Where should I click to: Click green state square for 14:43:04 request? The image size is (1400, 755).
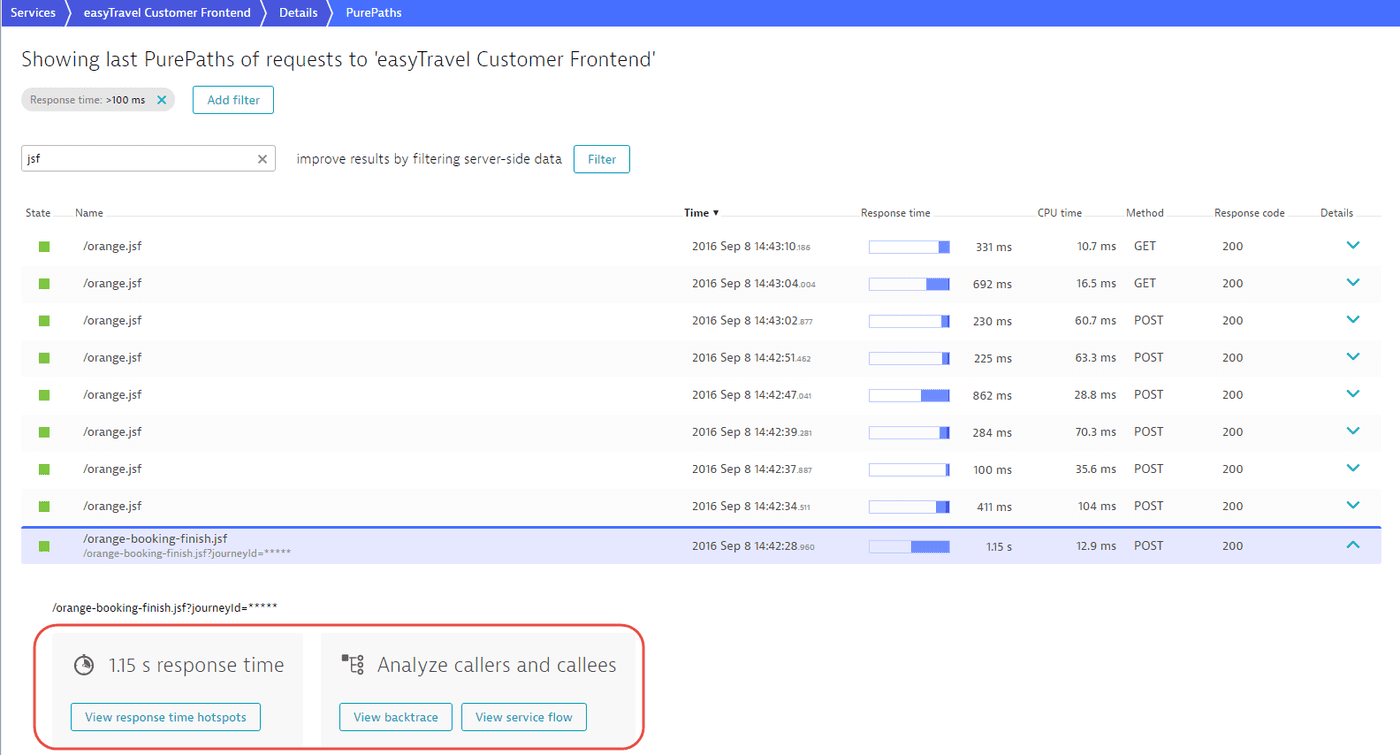coord(44,284)
